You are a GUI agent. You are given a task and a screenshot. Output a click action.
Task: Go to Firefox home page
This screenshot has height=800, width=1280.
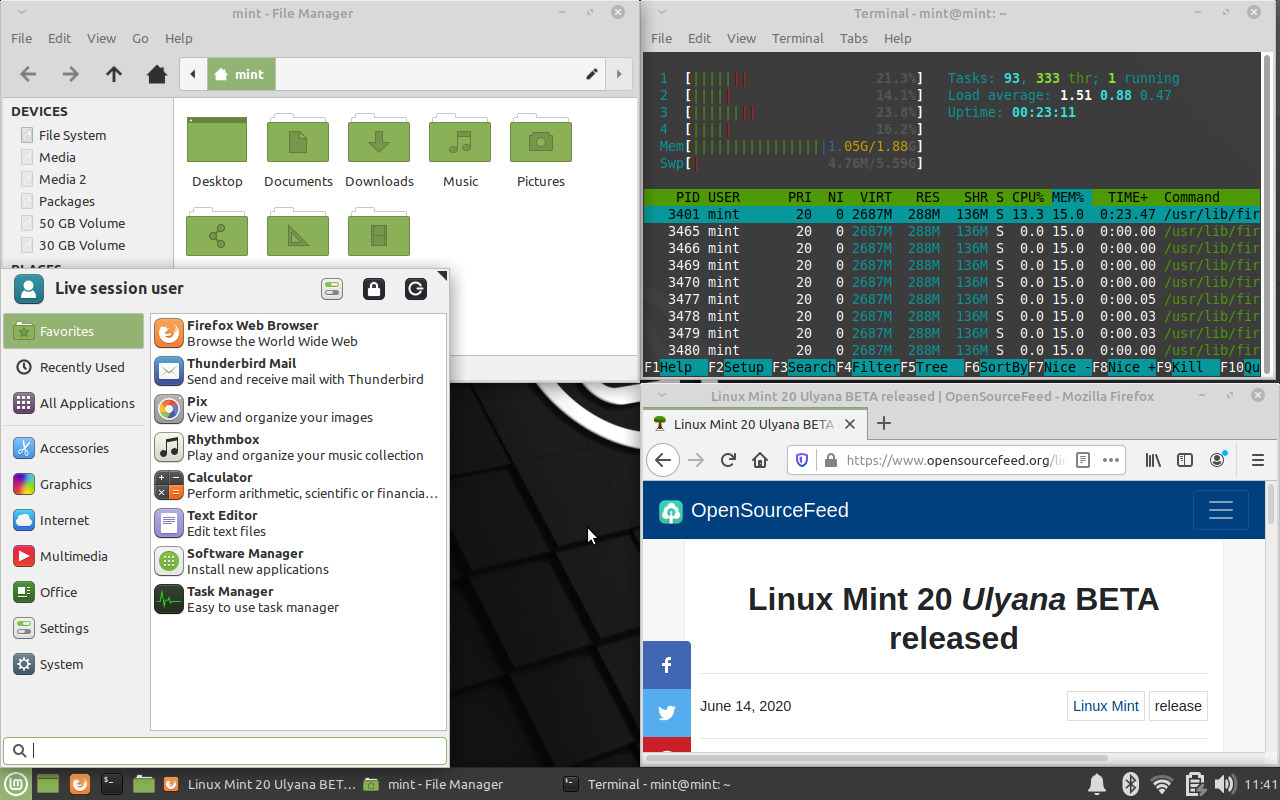(x=760, y=460)
